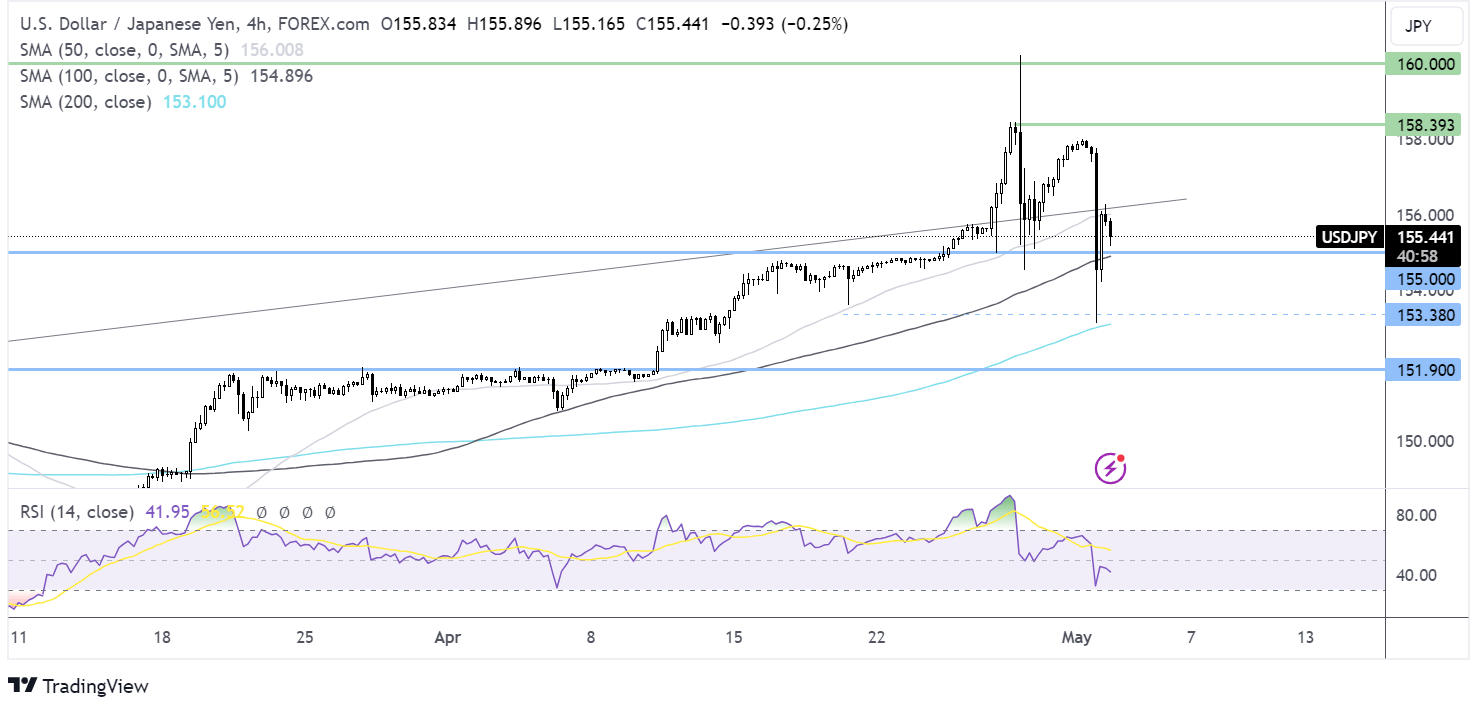The width and height of the screenshot is (1484, 712).
Task: Click the JPY currency button
Action: click(x=1428, y=24)
